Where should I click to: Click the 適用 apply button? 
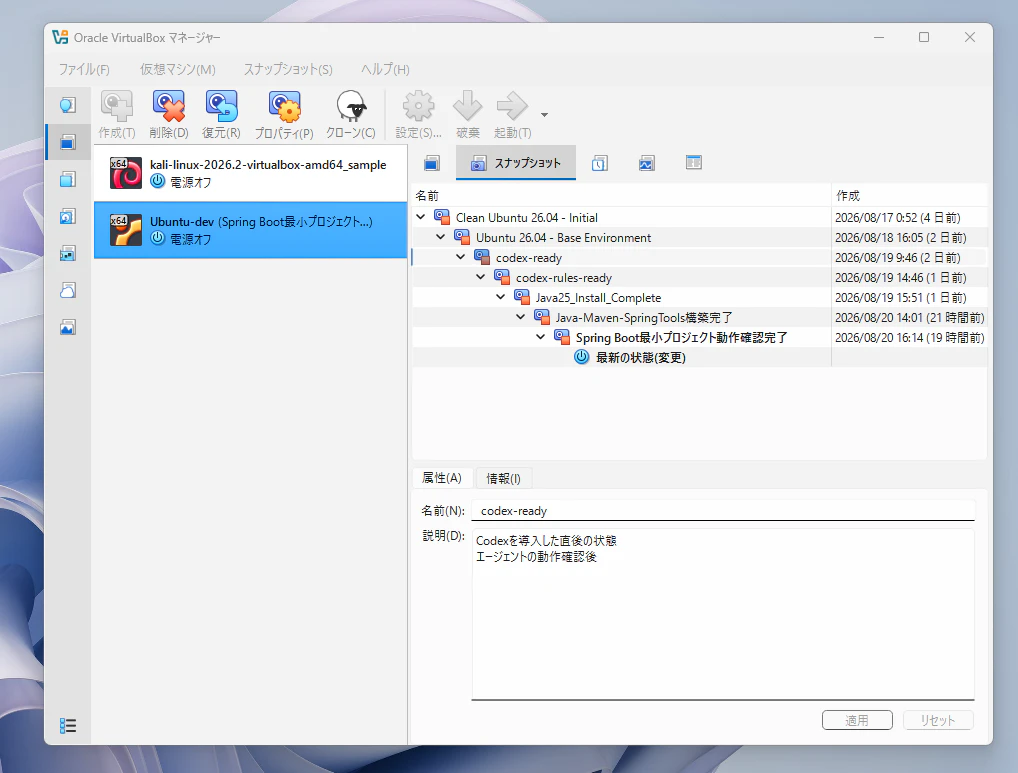857,720
